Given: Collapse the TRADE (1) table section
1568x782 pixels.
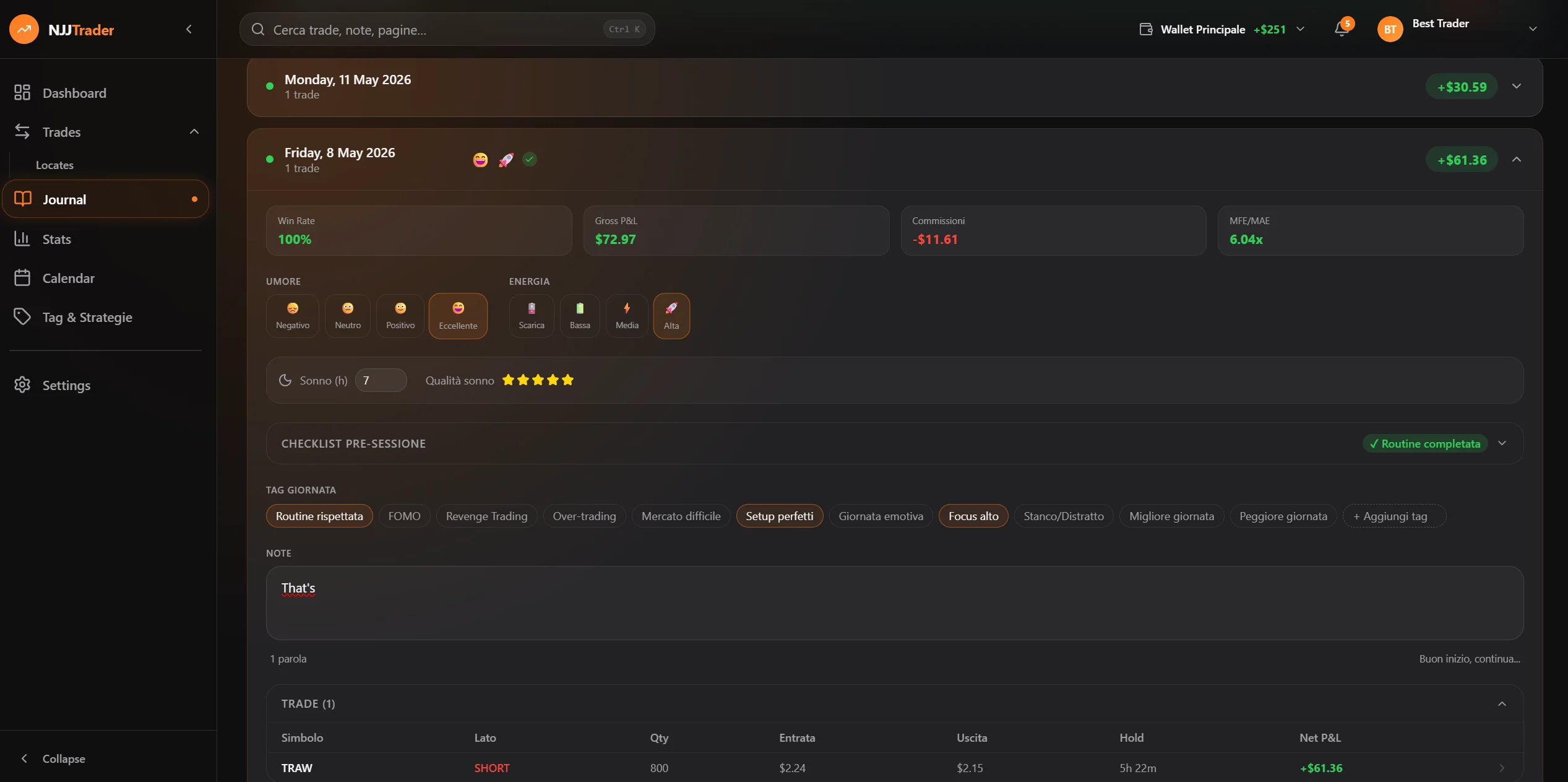Looking at the screenshot, I should pos(1502,703).
